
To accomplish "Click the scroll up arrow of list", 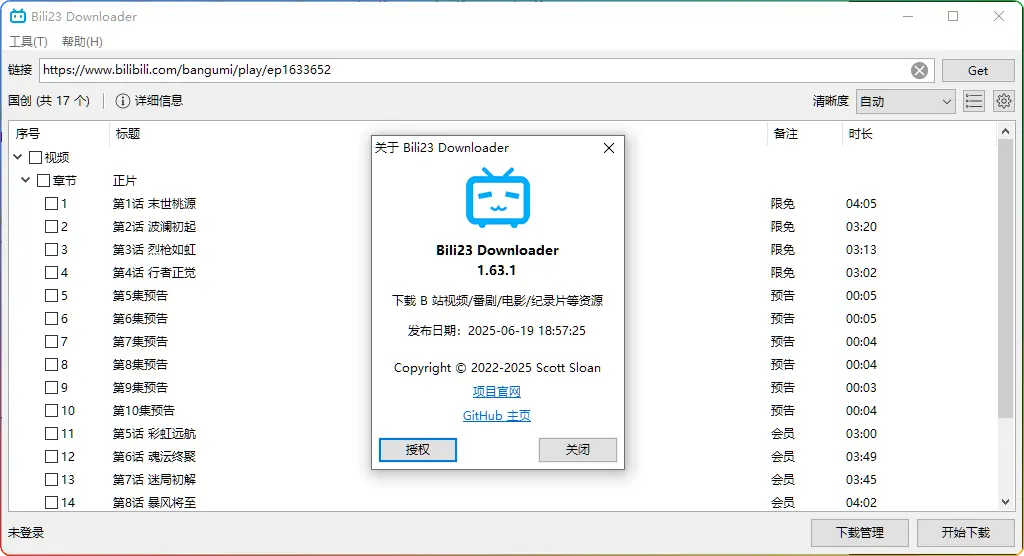I will [1005, 132].
